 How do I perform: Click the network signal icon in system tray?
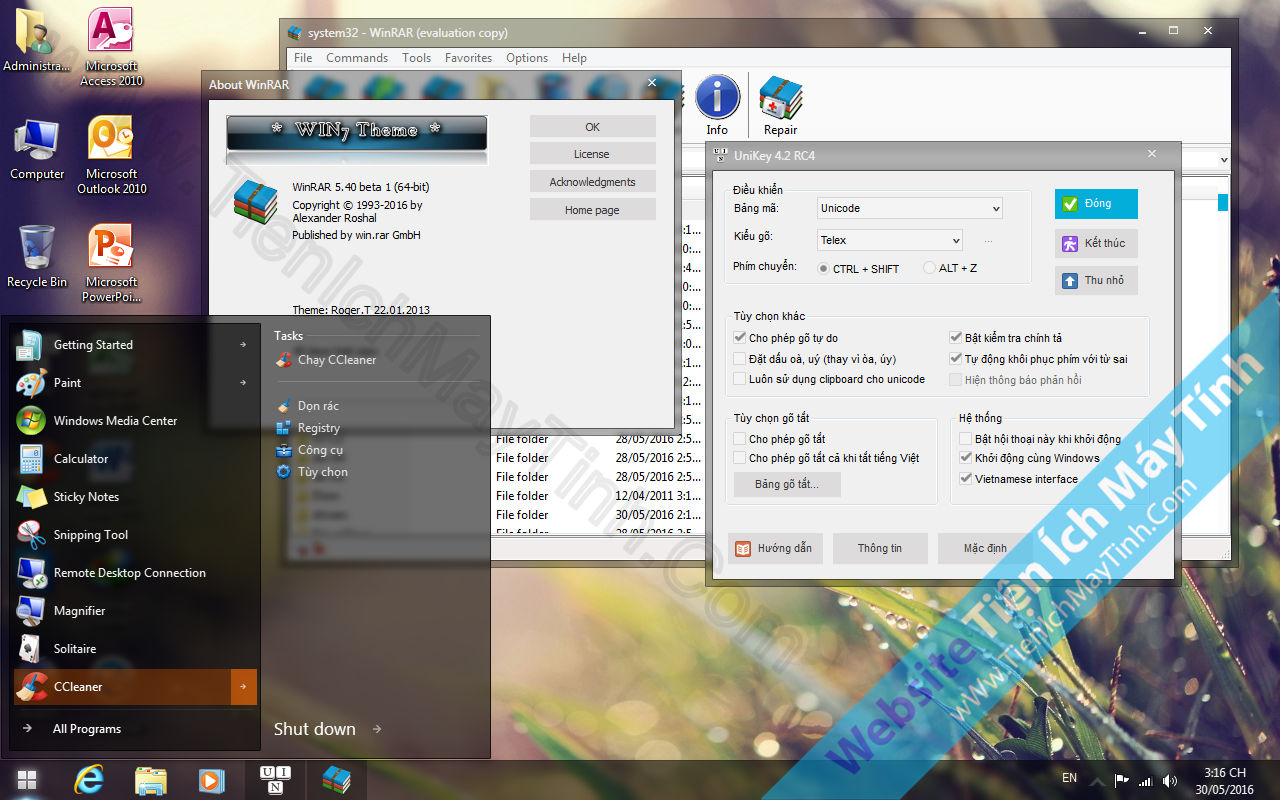tap(1145, 780)
